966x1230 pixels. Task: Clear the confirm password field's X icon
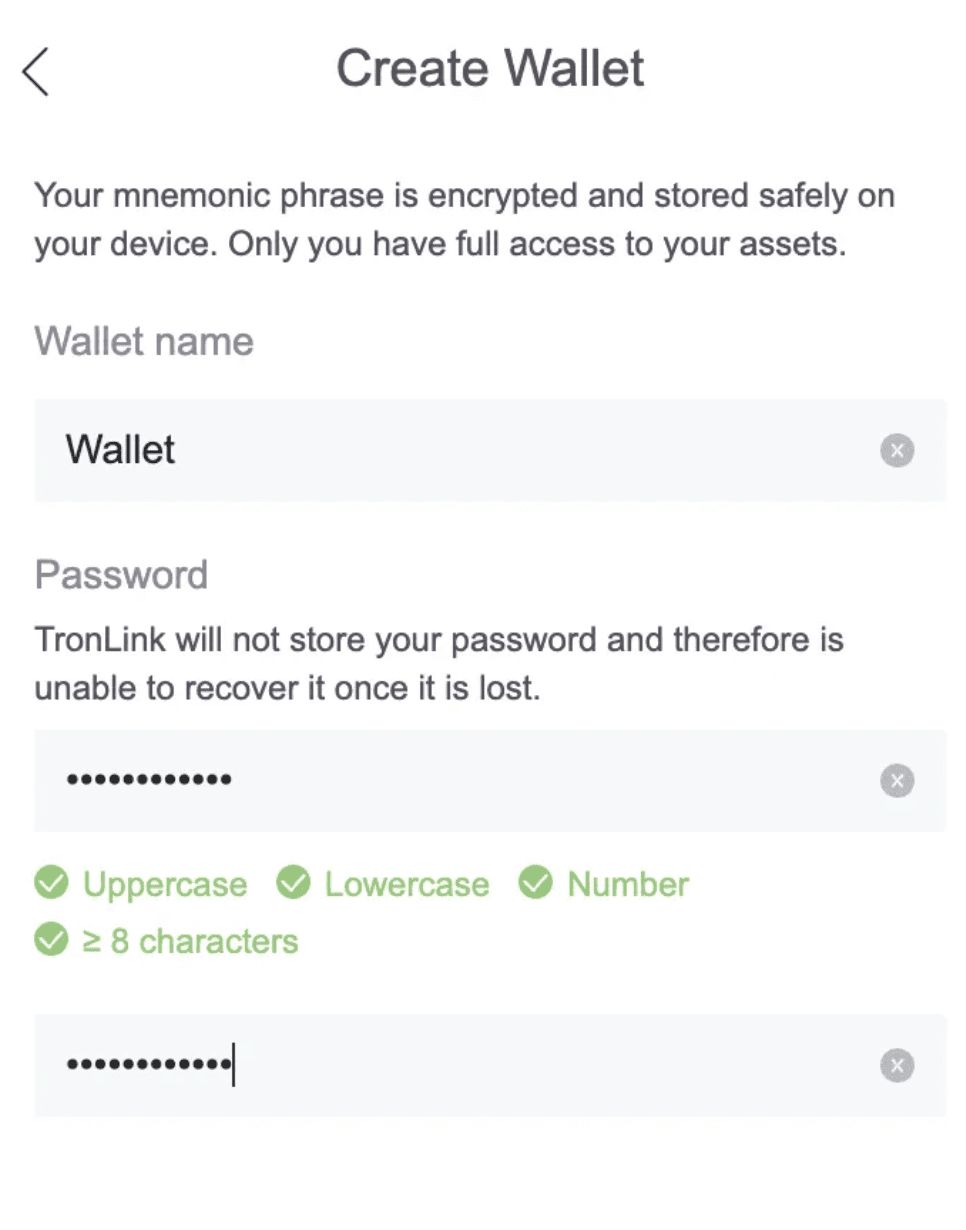(x=897, y=1066)
